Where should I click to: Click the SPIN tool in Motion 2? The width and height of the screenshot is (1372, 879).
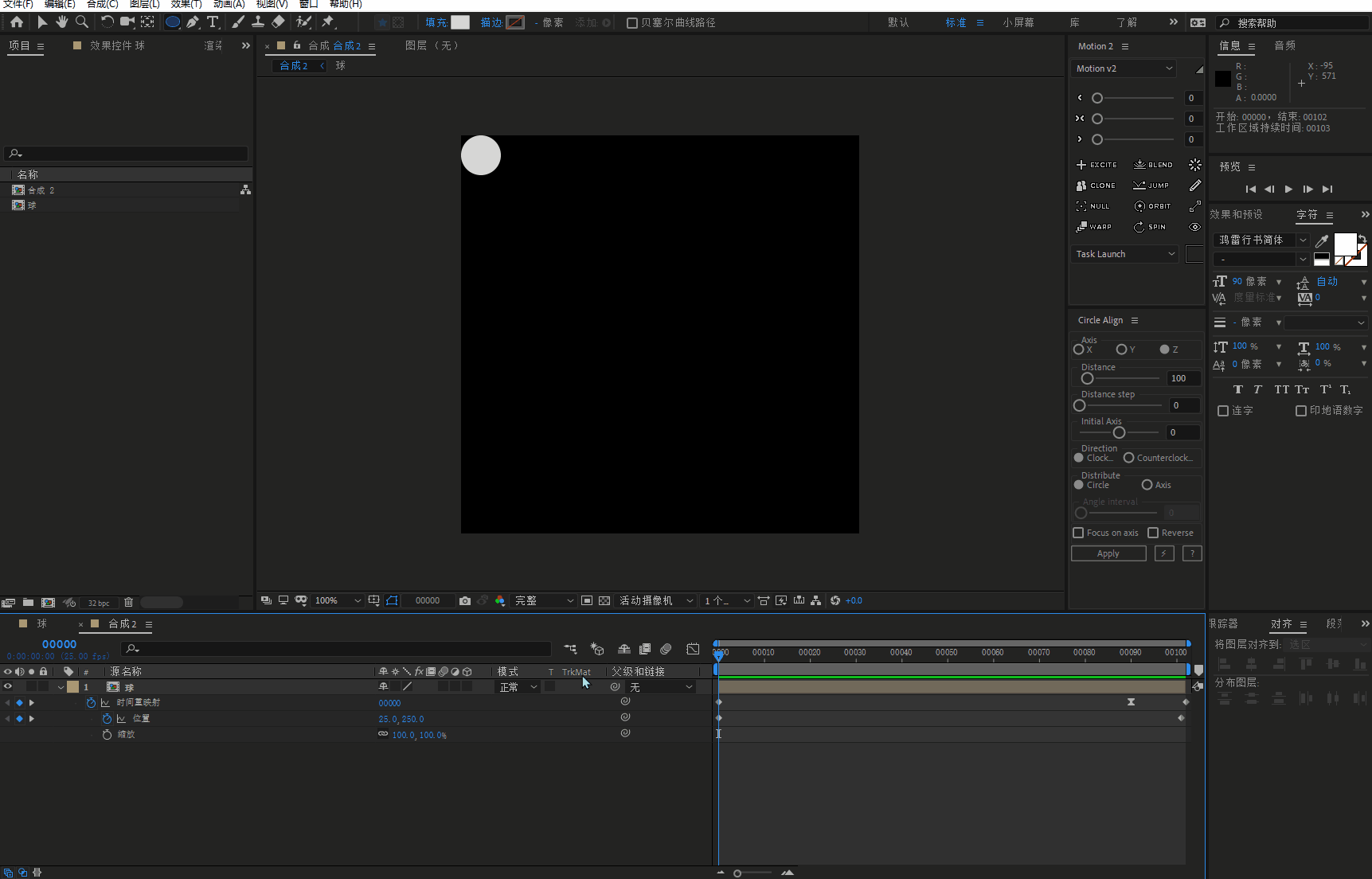(1150, 227)
